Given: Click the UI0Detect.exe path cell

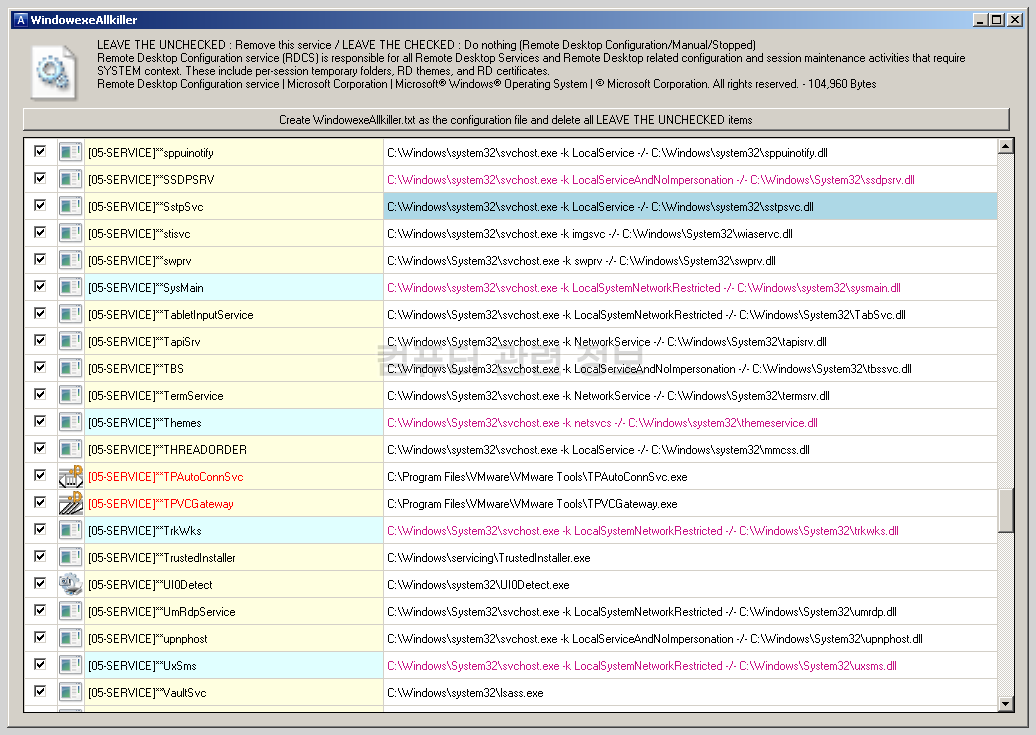Looking at the screenshot, I should [690, 585].
